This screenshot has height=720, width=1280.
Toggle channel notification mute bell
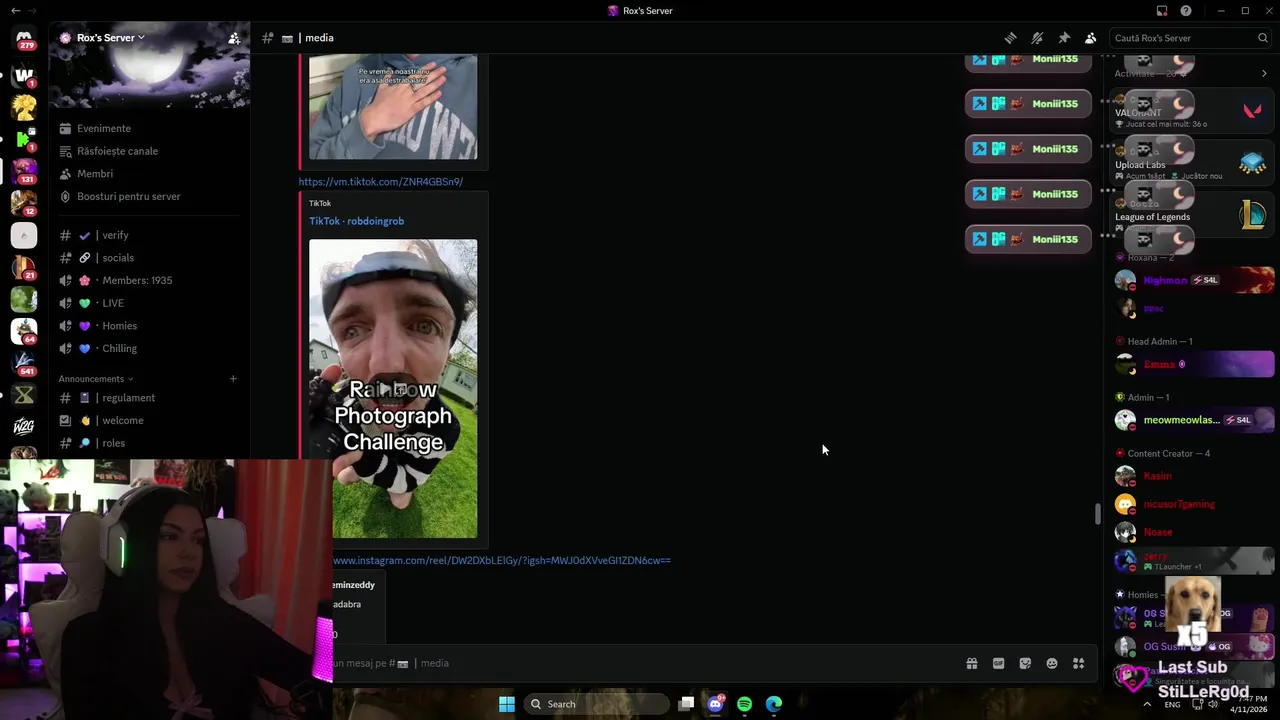click(x=1037, y=38)
